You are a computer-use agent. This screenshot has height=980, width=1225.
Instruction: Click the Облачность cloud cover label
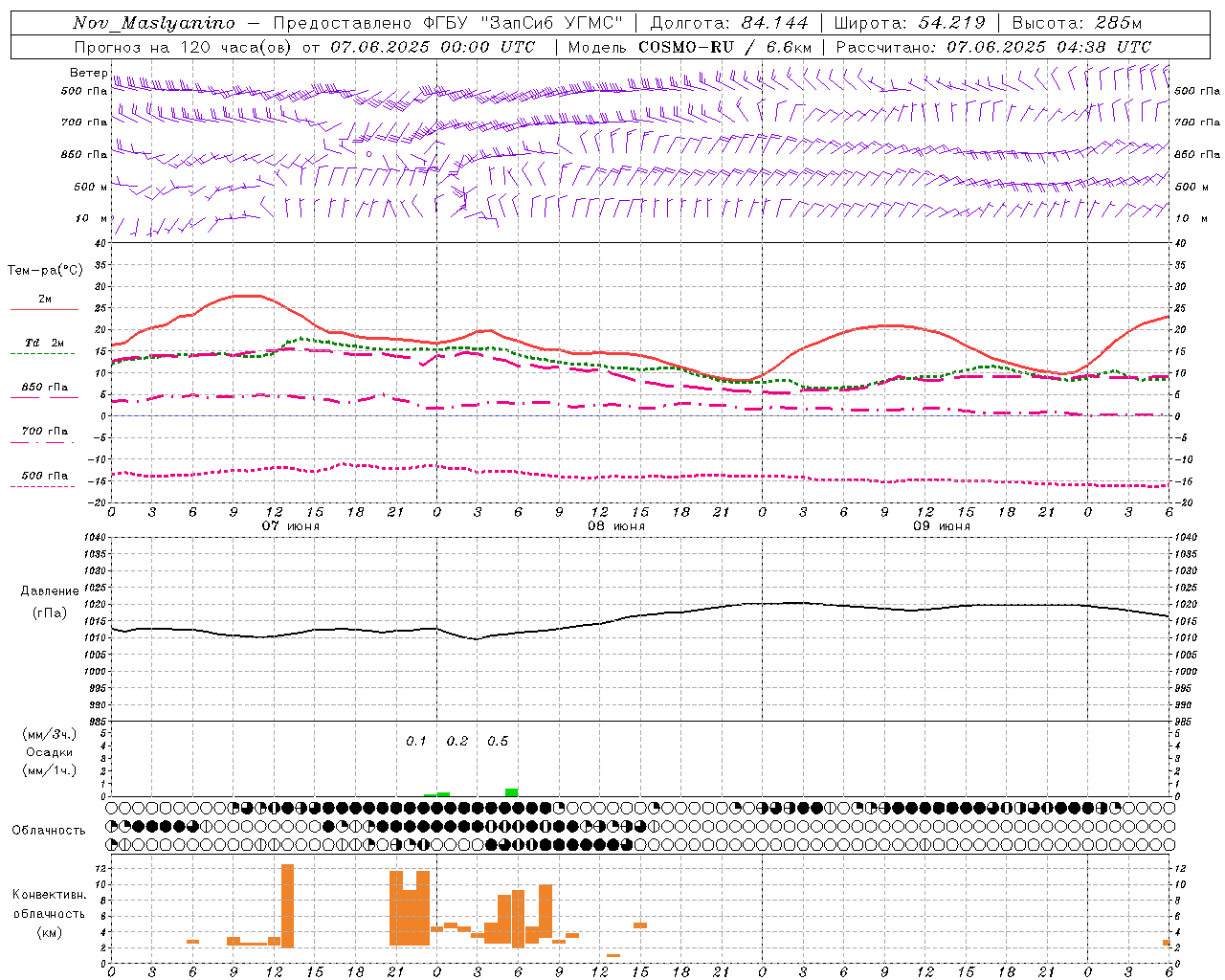coord(49,831)
